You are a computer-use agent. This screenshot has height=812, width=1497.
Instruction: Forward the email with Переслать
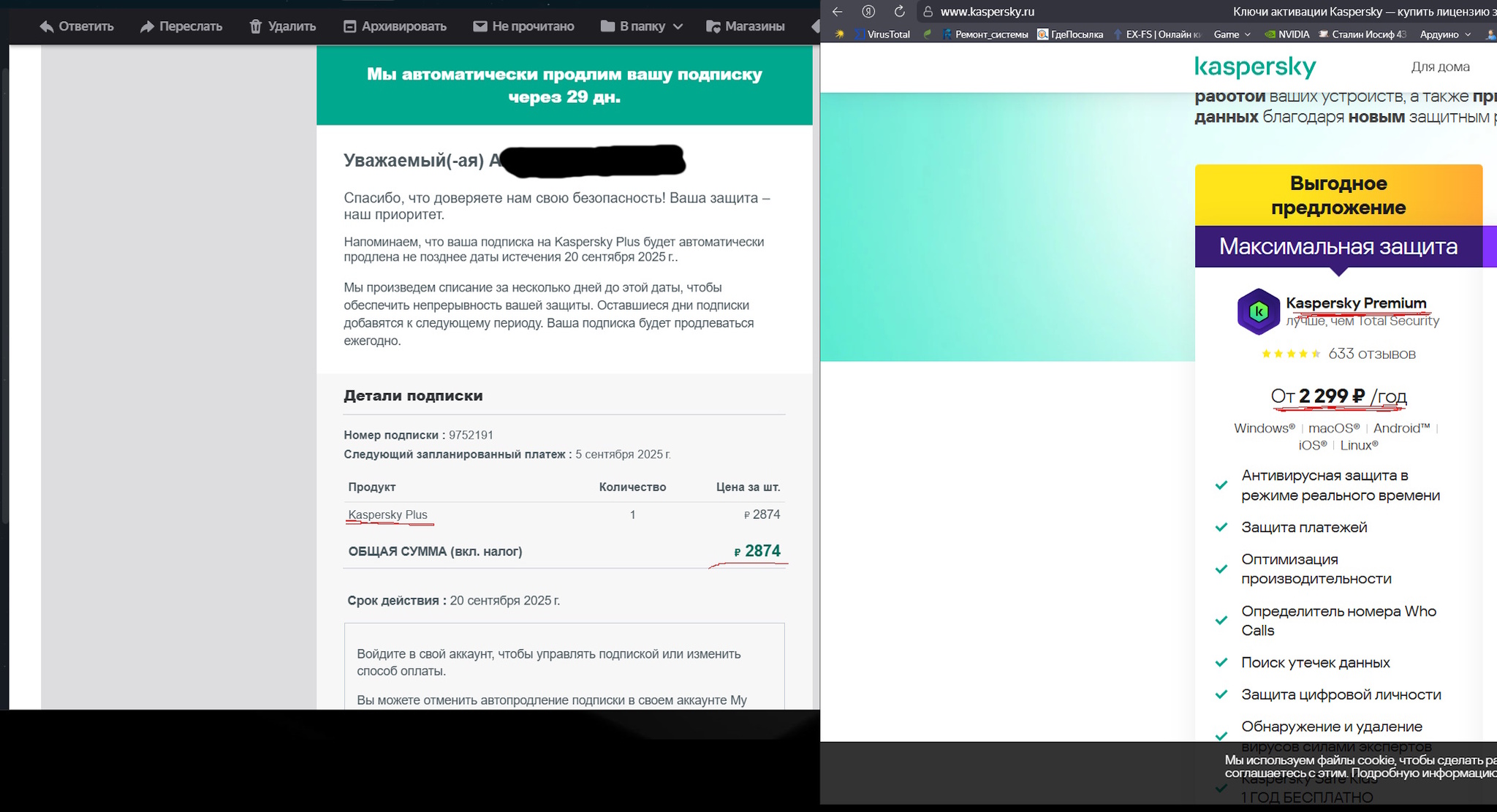click(181, 26)
